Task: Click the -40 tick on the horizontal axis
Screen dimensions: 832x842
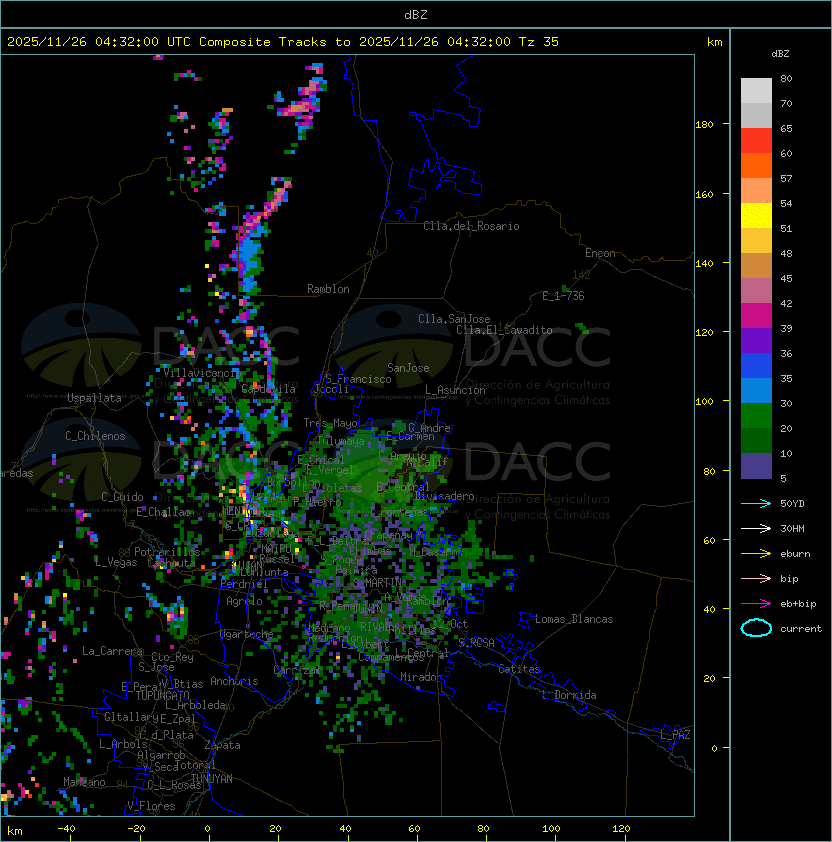Action: point(66,829)
